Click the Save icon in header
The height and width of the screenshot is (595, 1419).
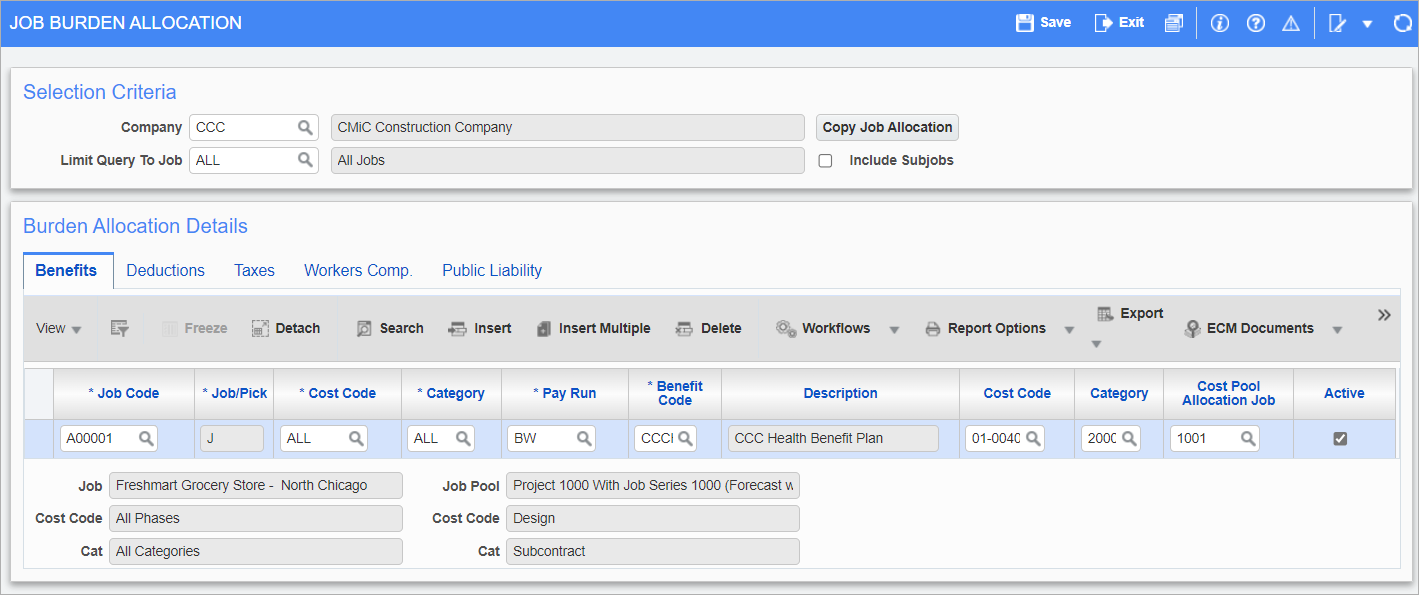1025,22
